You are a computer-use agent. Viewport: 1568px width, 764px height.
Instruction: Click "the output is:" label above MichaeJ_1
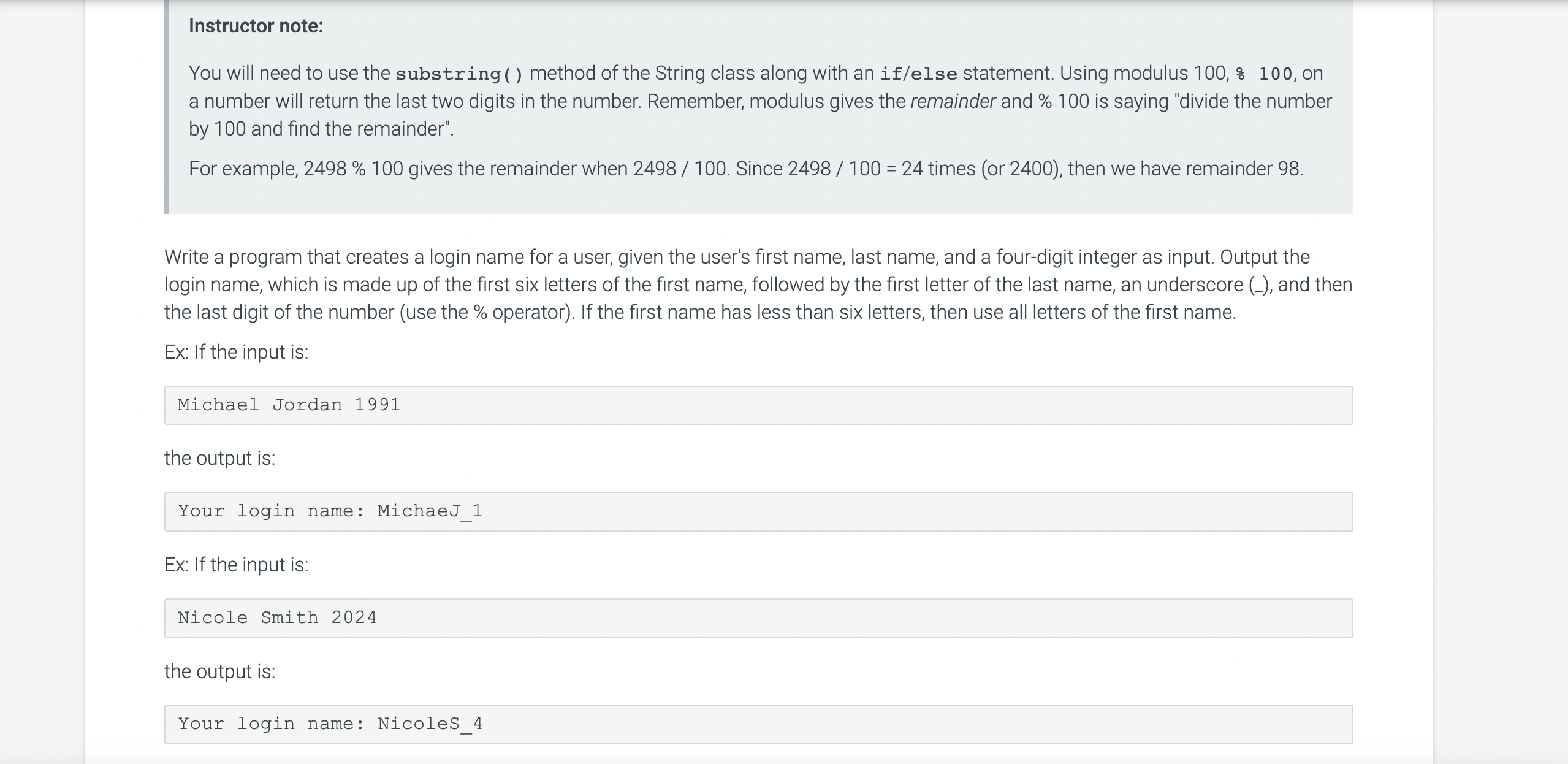point(219,458)
